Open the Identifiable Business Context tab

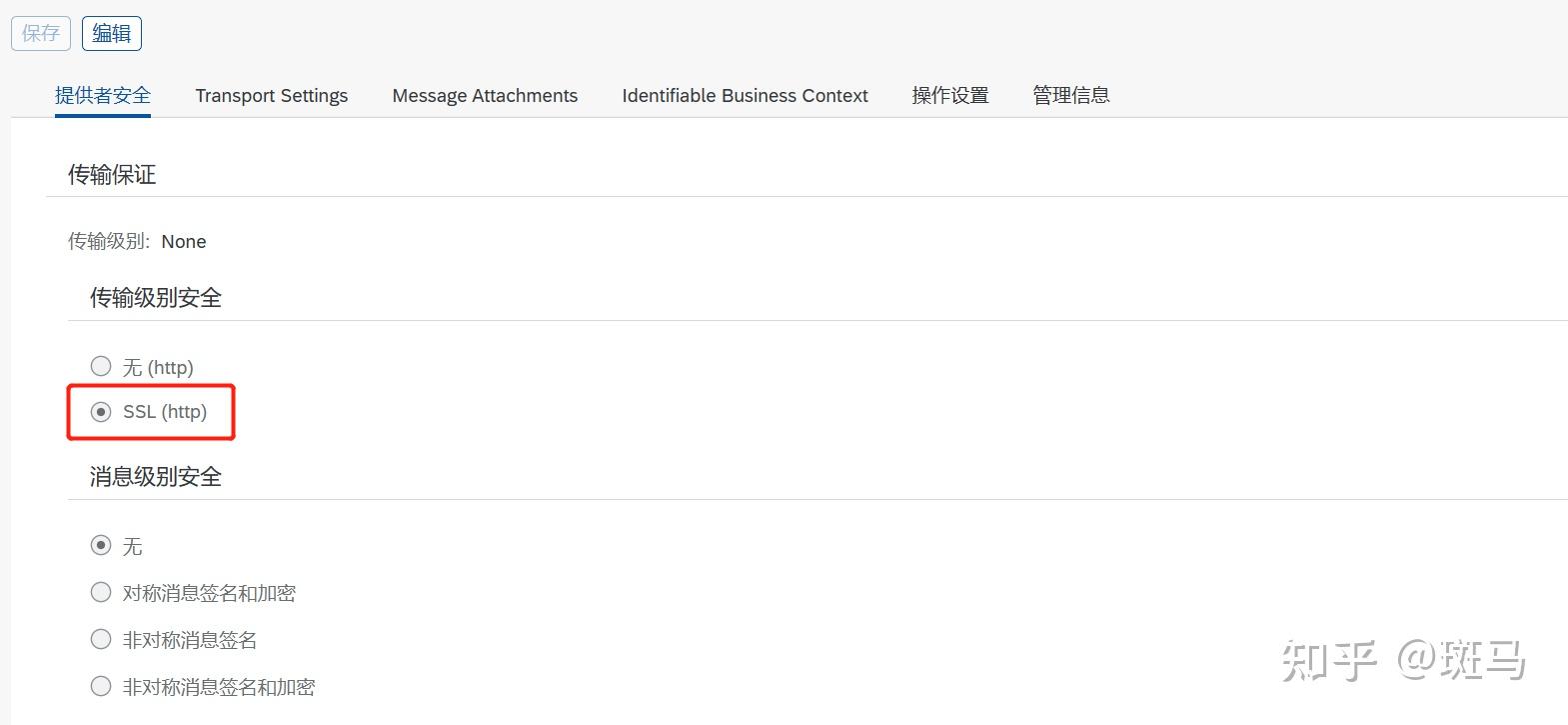(x=745, y=95)
